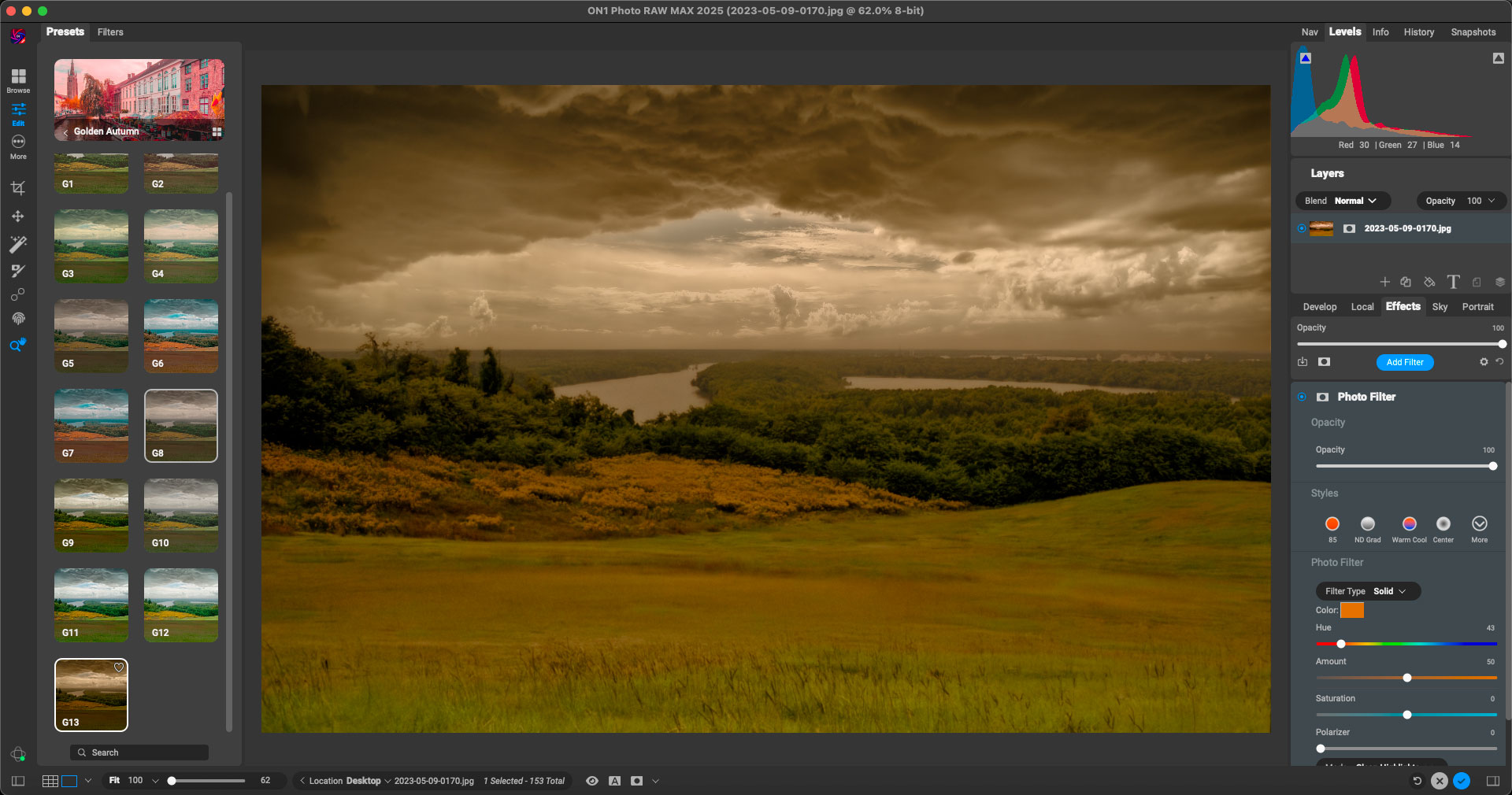Choose the ND Grad style preset
This screenshot has height=795, width=1512.
pyautogui.click(x=1367, y=525)
